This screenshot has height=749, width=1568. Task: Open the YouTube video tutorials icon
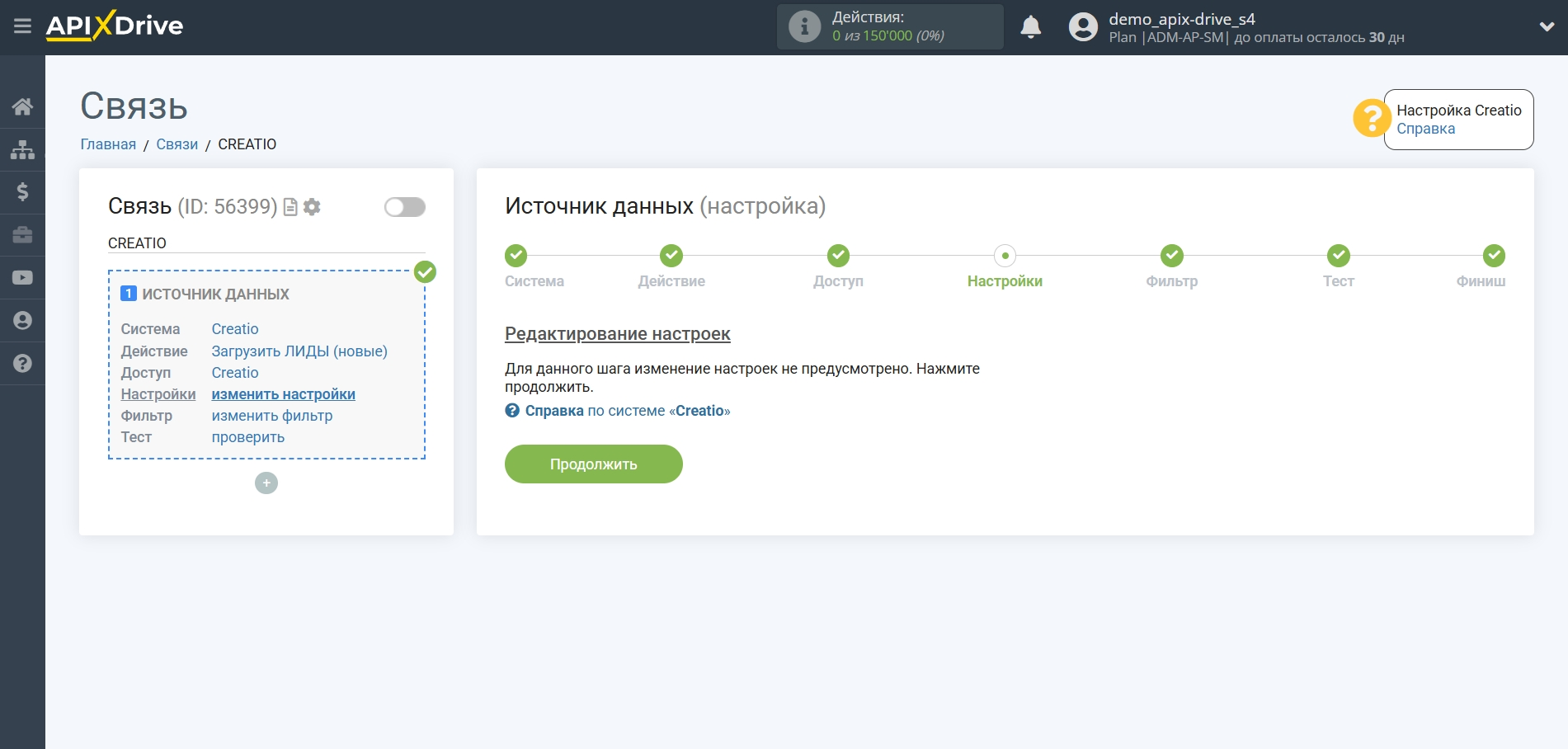pos(22,277)
